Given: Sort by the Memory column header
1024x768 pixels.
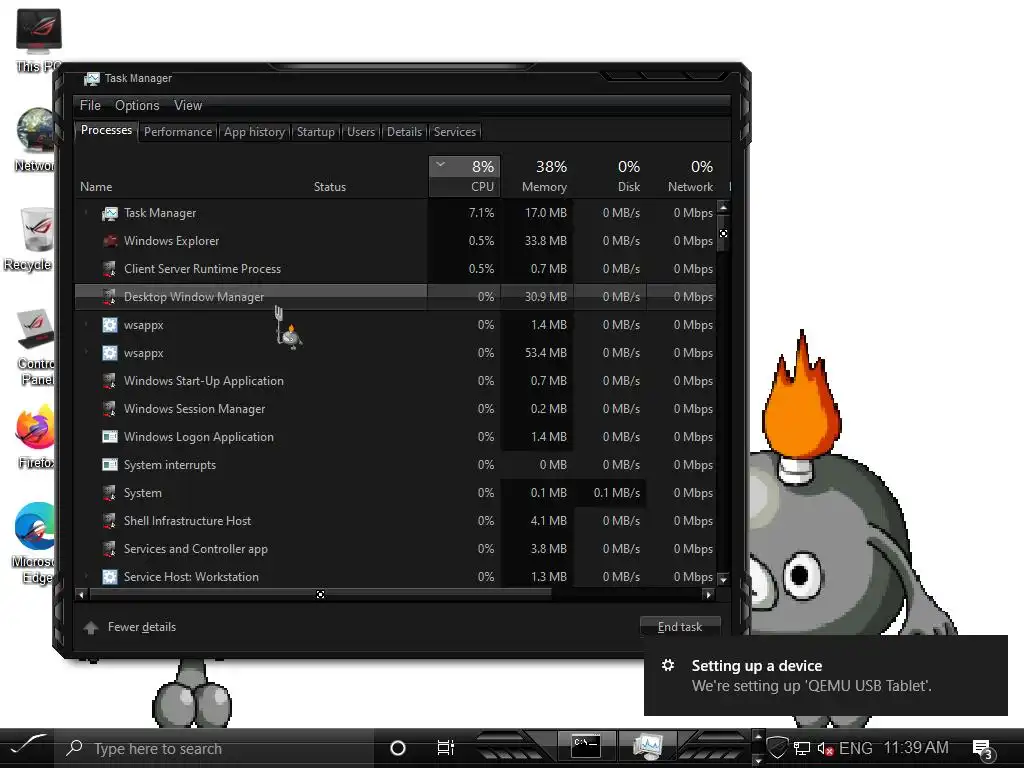Looking at the screenshot, I should point(537,176).
